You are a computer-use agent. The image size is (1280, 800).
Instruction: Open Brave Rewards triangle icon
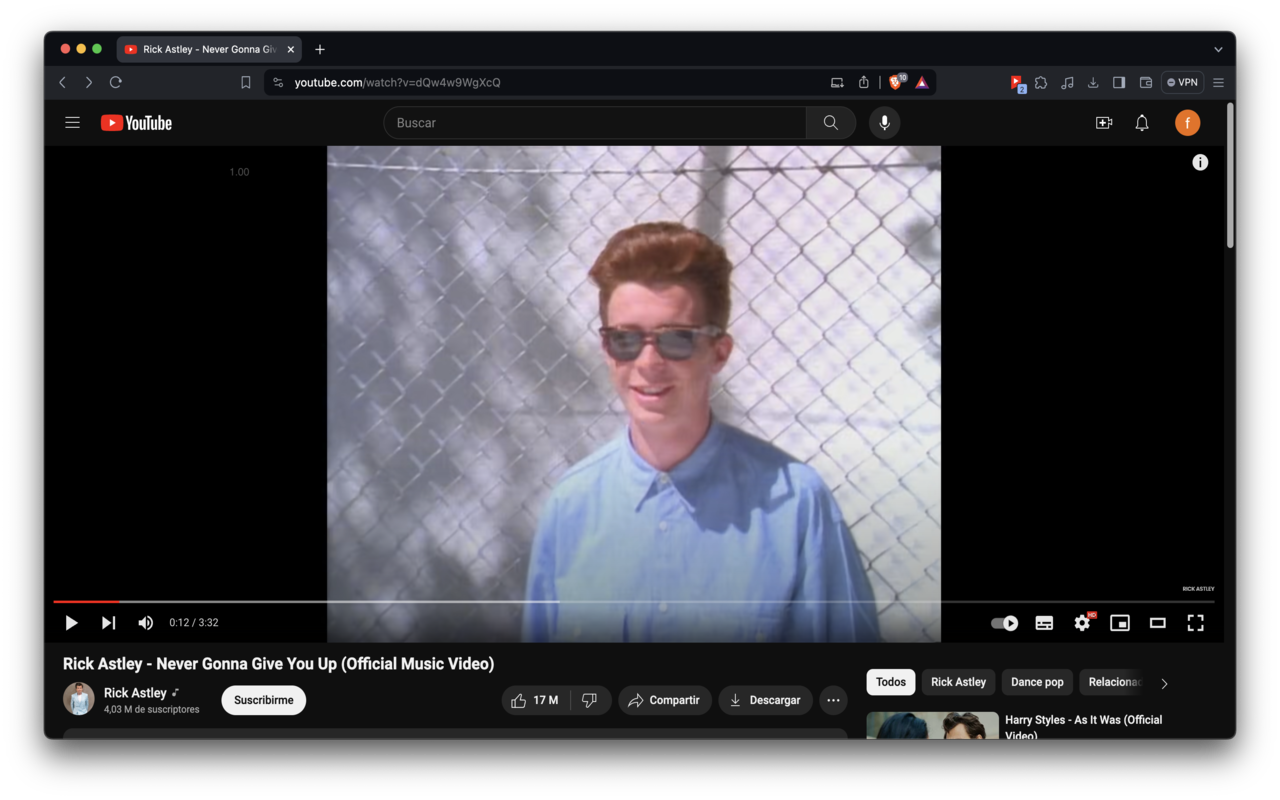click(922, 82)
